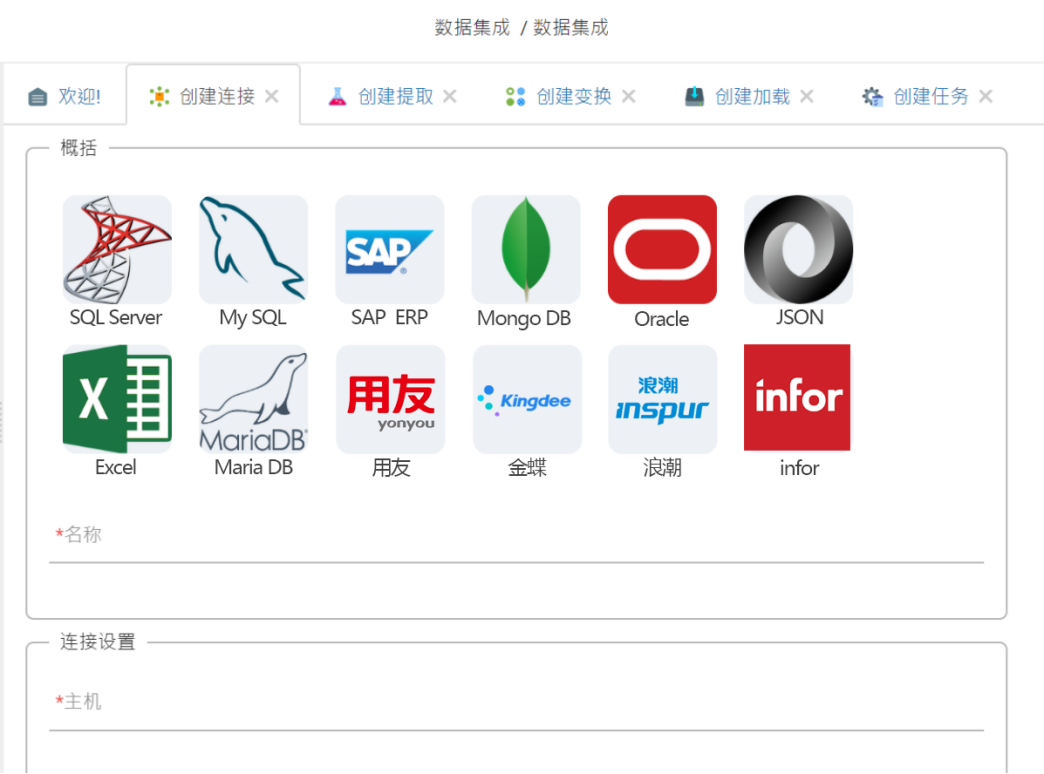
Task: Click the 创建加载 tab download icon
Action: click(x=694, y=97)
